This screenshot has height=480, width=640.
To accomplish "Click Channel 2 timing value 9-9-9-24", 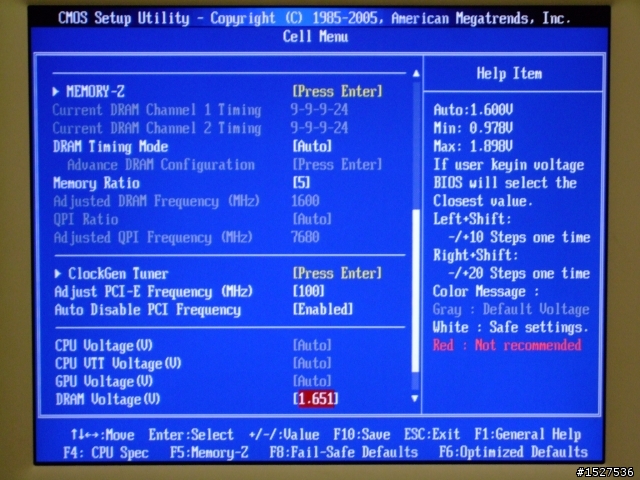I will tap(319, 128).
